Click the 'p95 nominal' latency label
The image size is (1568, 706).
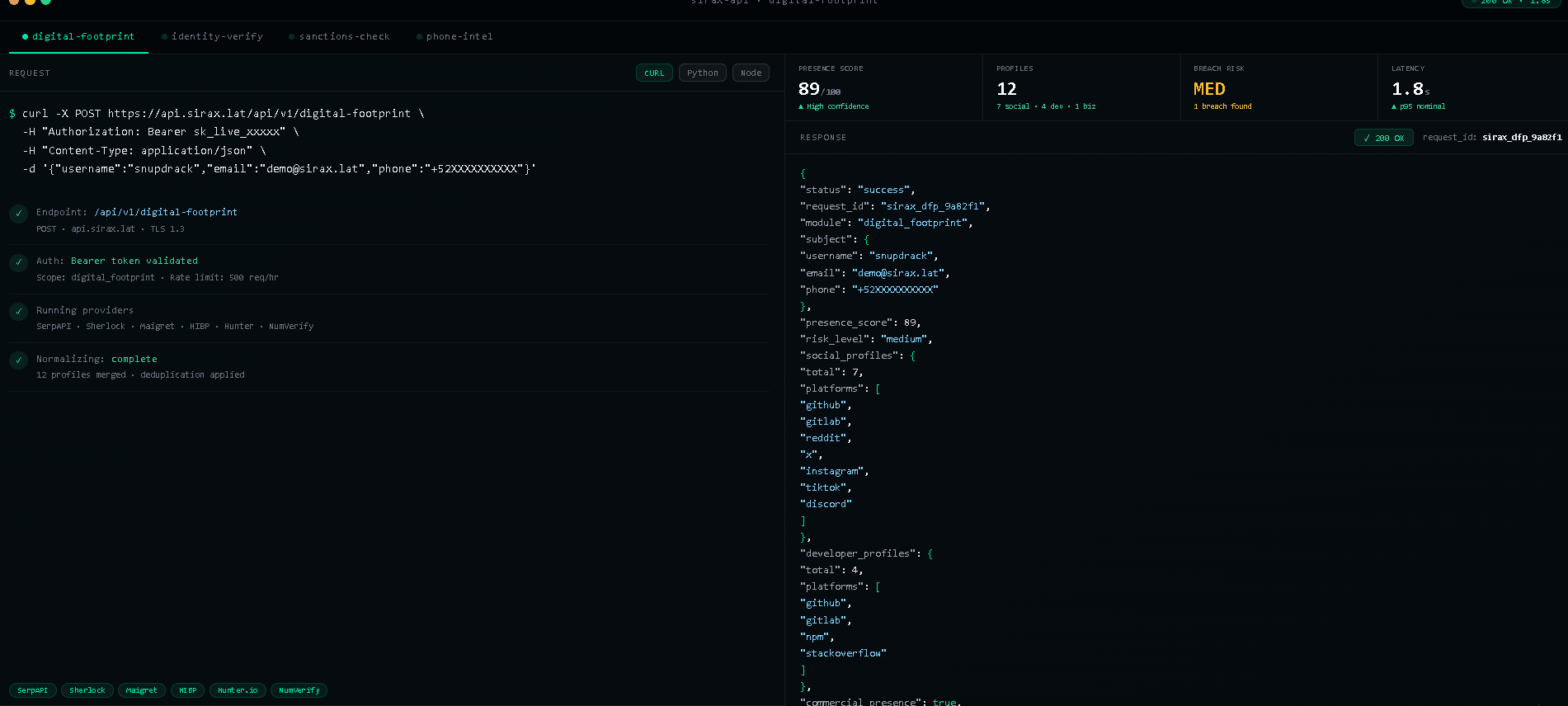[x=1419, y=106]
